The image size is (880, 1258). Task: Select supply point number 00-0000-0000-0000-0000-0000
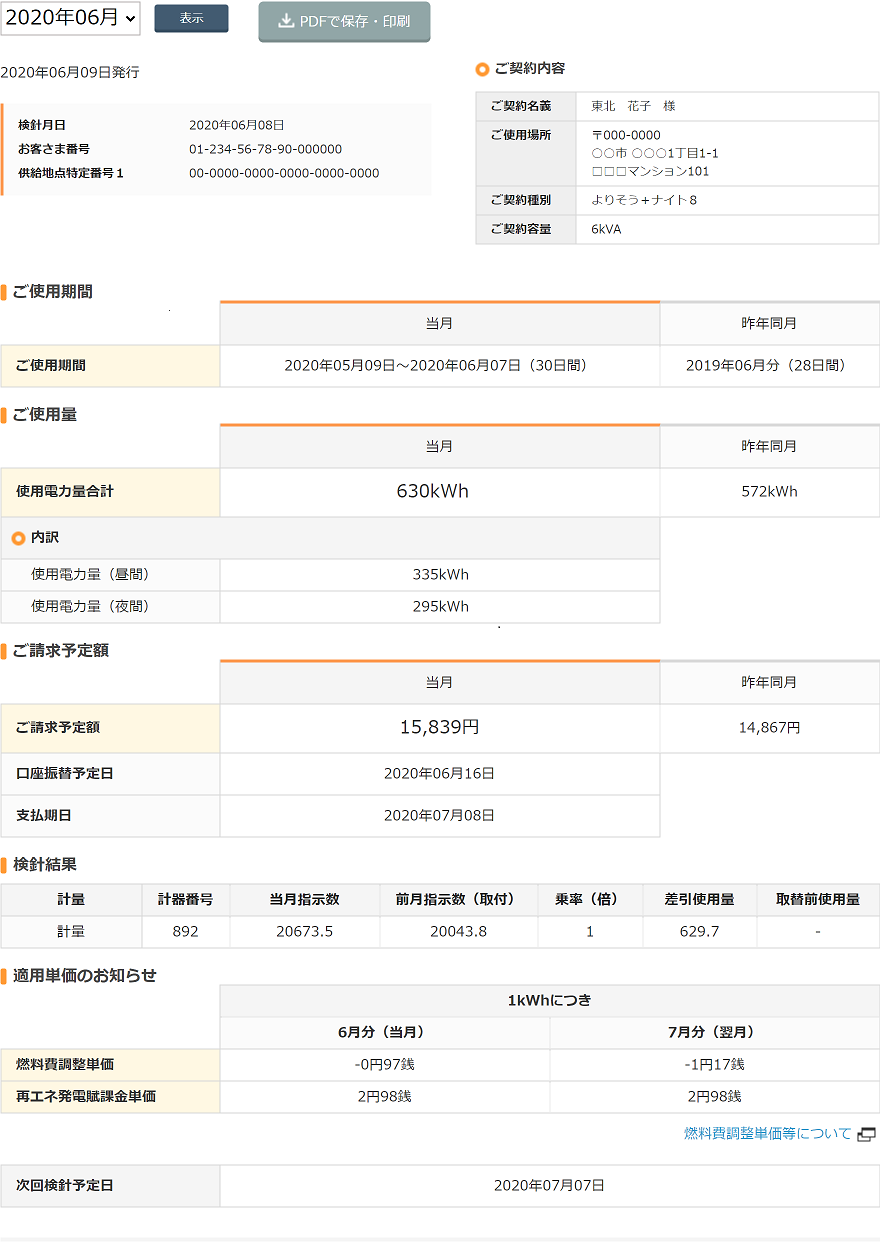(x=284, y=173)
